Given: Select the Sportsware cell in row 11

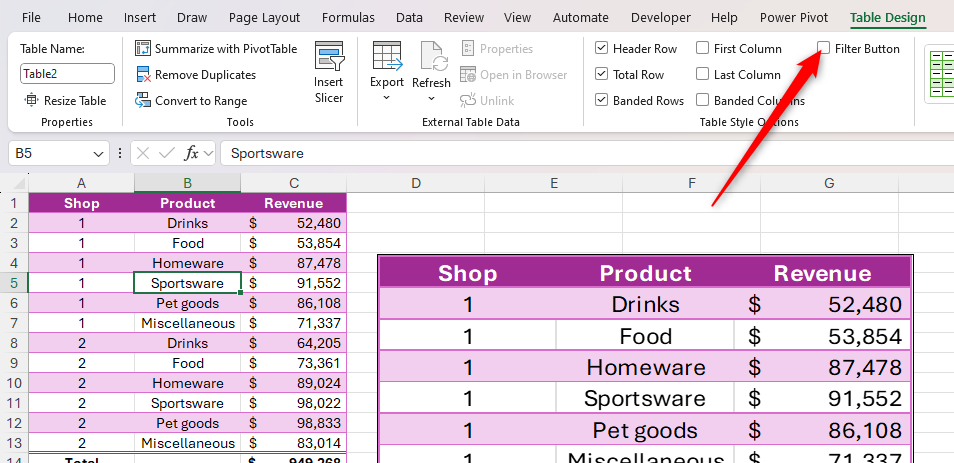Looking at the screenshot, I should click(x=187, y=403).
